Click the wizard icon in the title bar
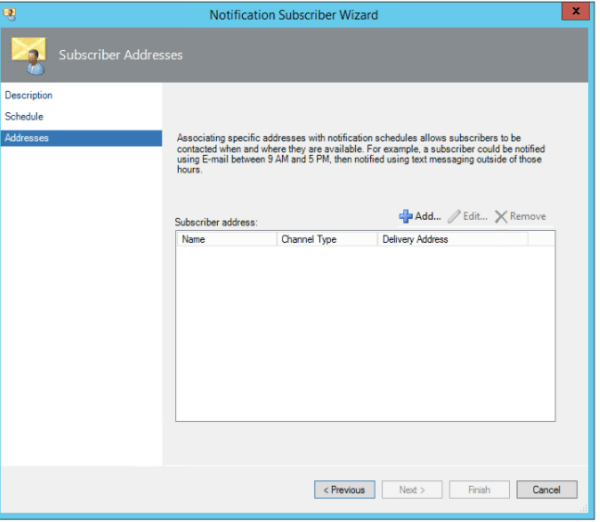Image resolution: width=600 pixels, height=522 pixels. point(11,14)
